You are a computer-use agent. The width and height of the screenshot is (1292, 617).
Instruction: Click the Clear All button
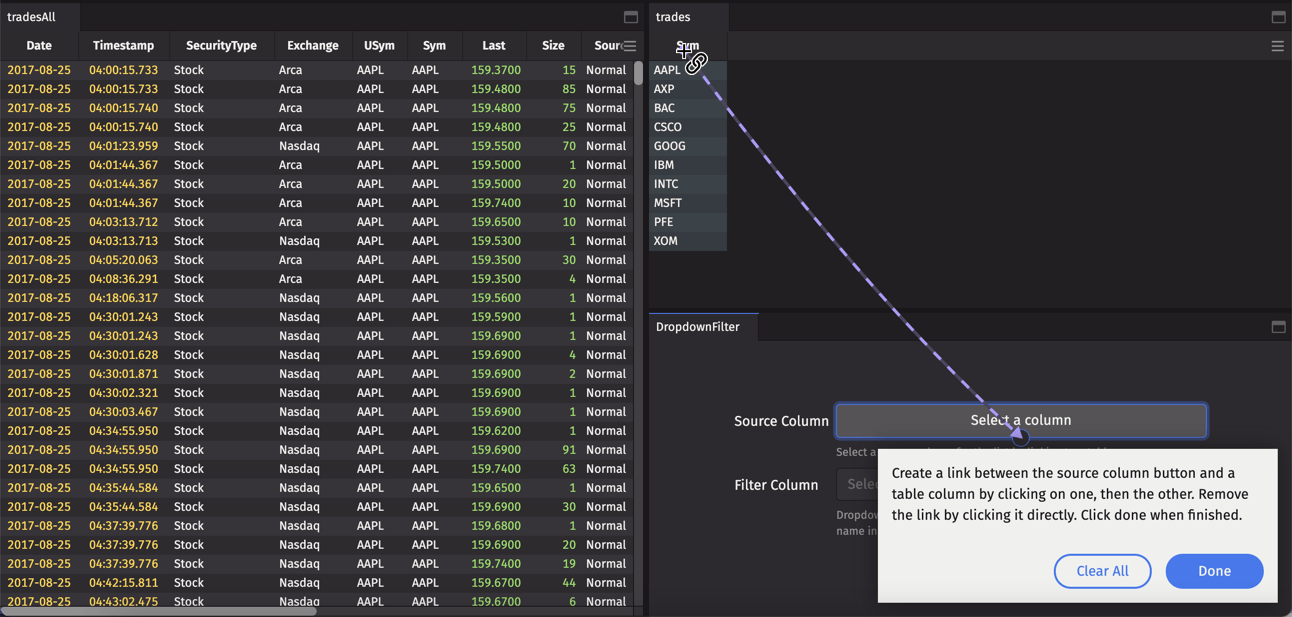(1102, 571)
